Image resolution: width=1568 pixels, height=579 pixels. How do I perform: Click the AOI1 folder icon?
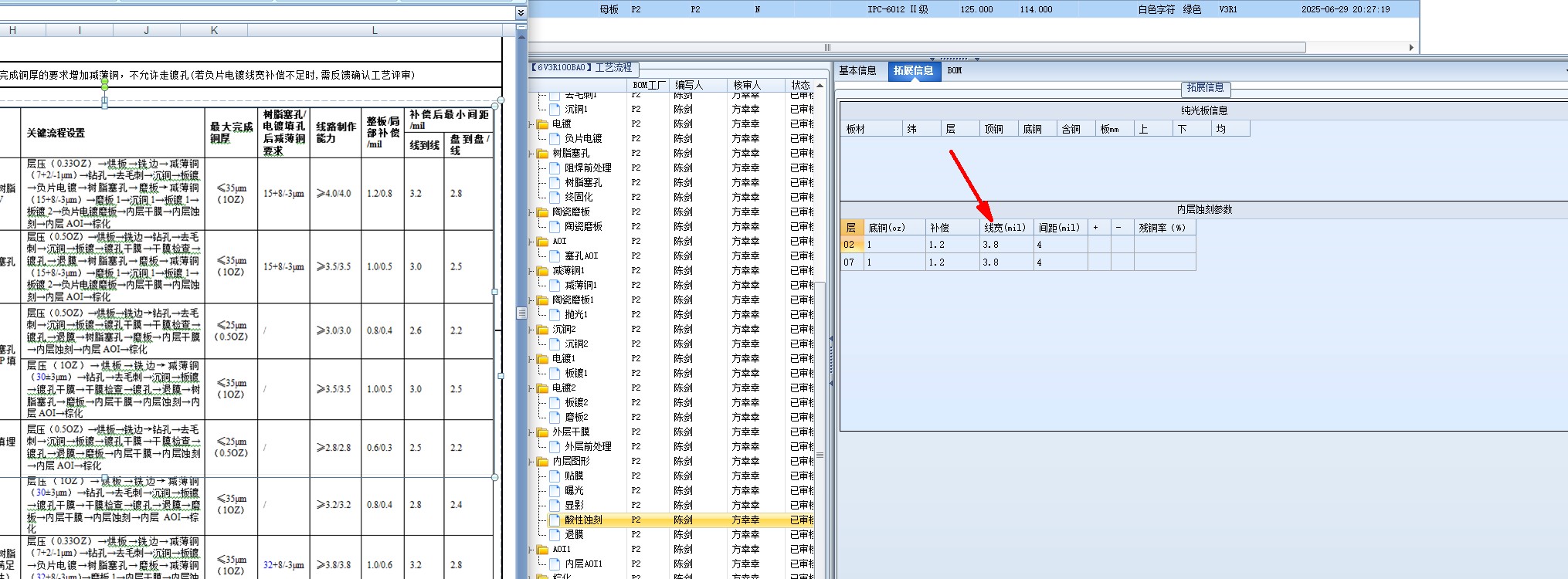(x=542, y=549)
